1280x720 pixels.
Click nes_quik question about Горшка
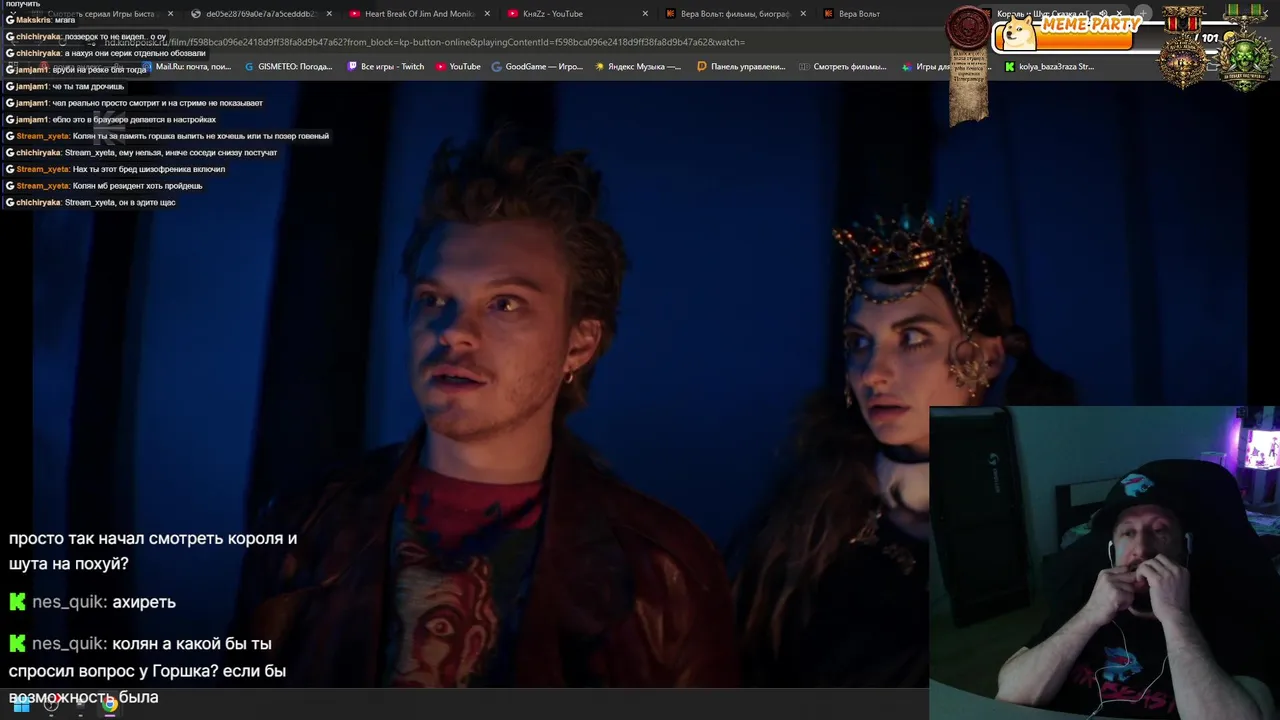(148, 670)
